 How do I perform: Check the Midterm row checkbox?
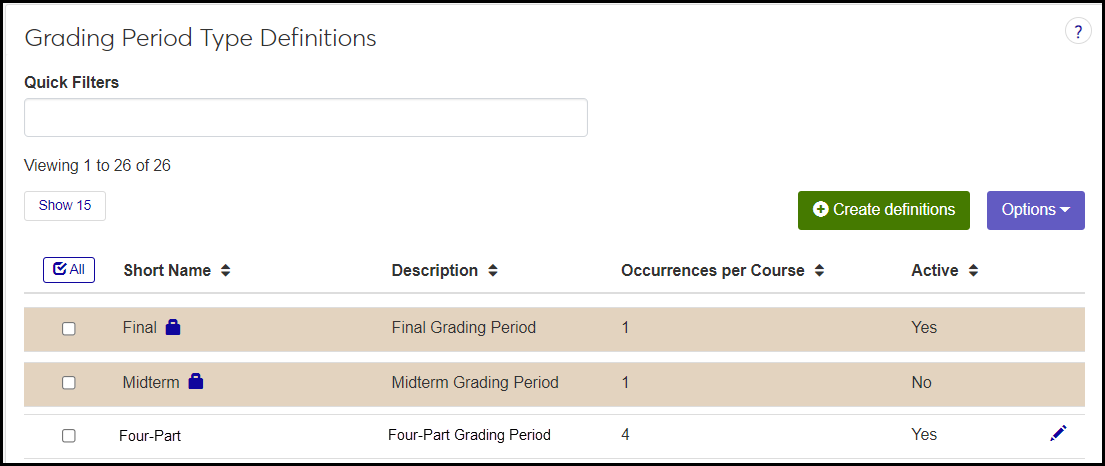(69, 382)
